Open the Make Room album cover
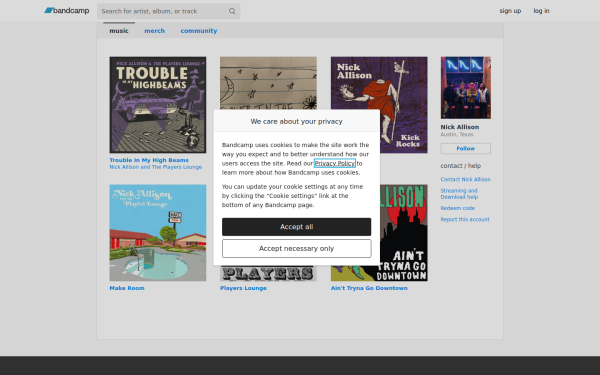 (158, 233)
